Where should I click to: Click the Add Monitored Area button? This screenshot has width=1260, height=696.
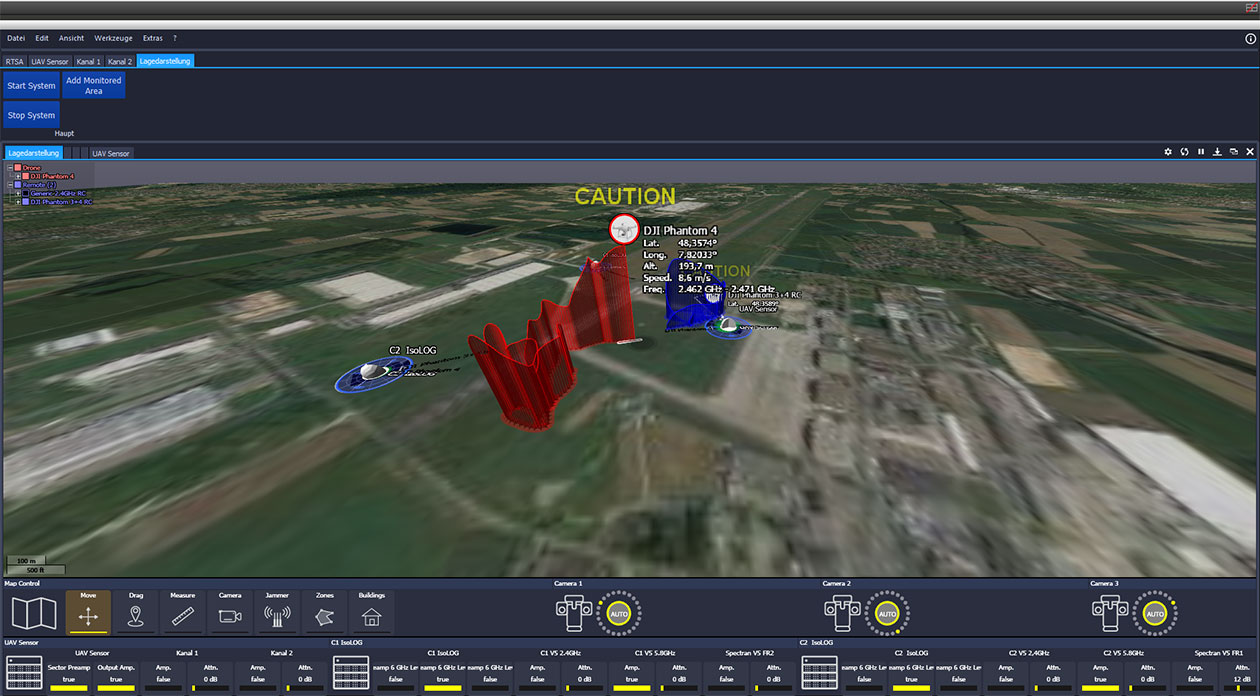click(94, 85)
